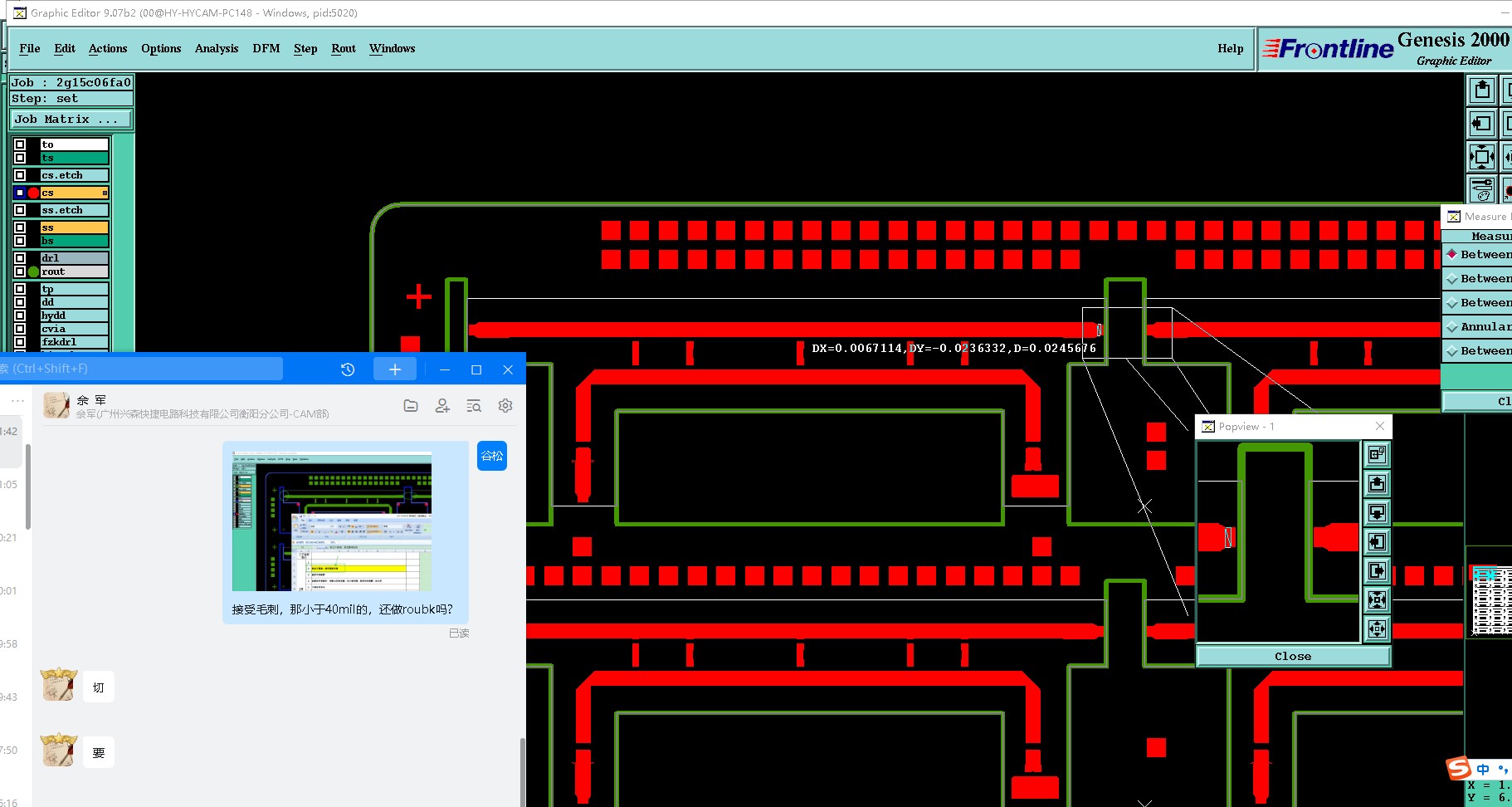This screenshot has width=1512, height=807.
Task: Toggle display checkbox for layer cs.etch
Action: [20, 175]
